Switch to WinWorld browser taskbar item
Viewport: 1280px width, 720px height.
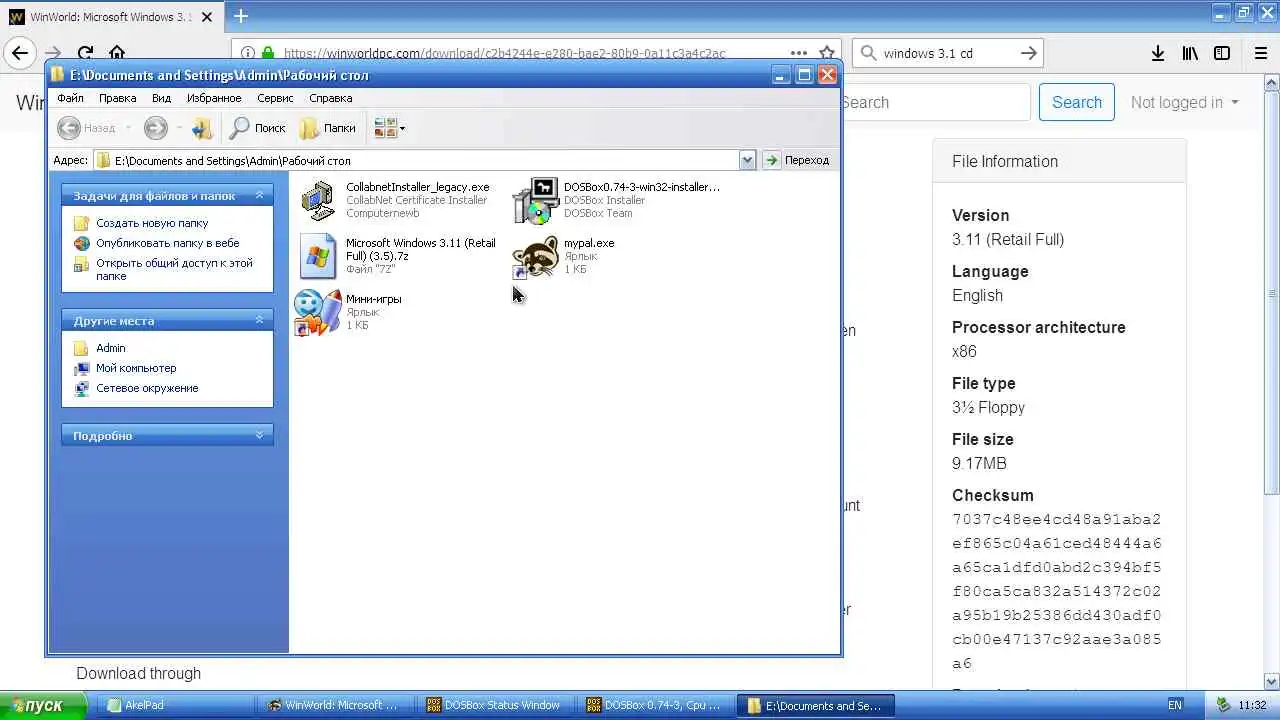(x=336, y=705)
